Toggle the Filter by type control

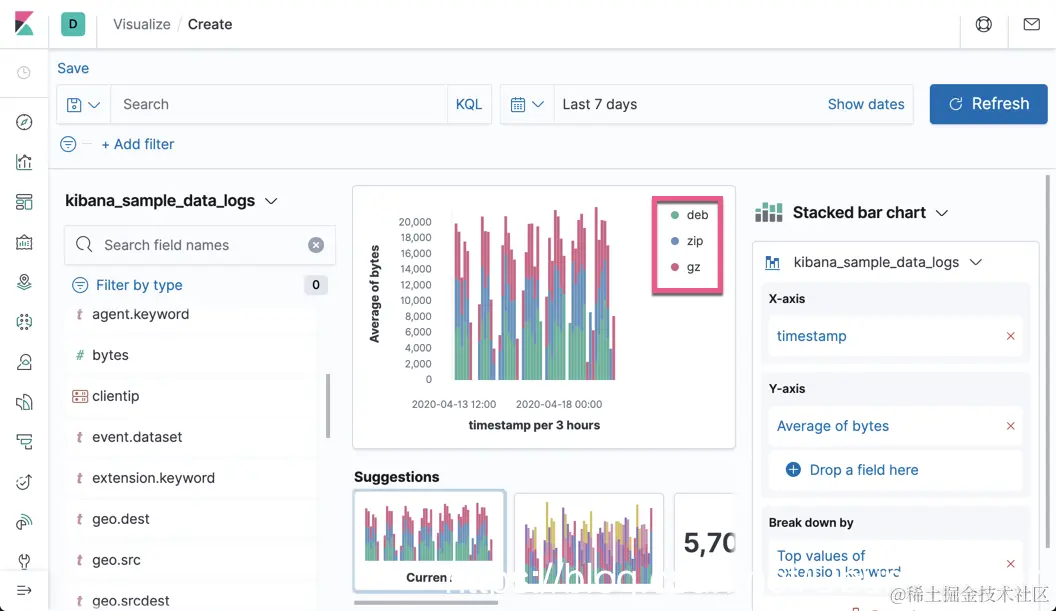[127, 285]
